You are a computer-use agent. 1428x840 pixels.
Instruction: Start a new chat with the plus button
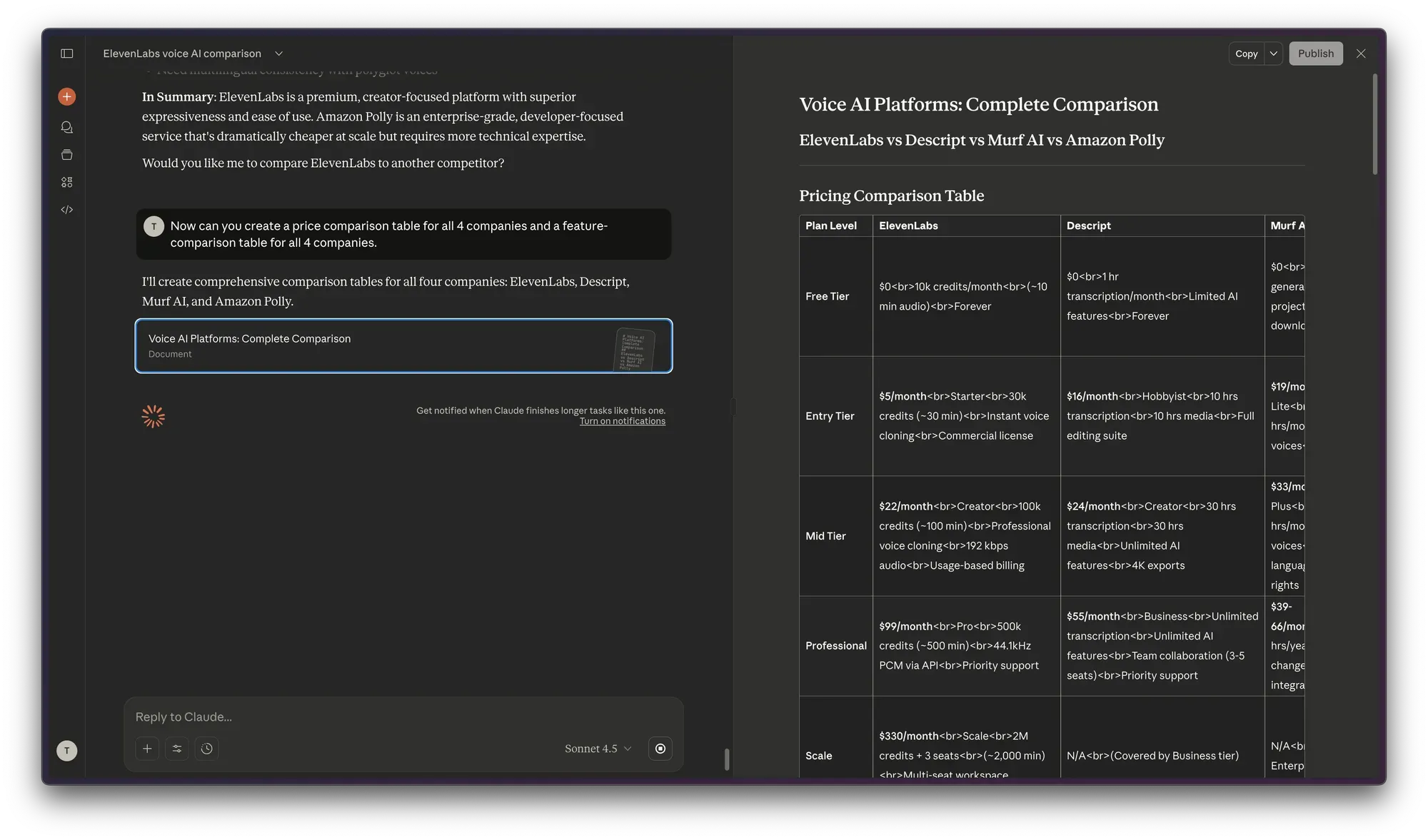point(66,96)
